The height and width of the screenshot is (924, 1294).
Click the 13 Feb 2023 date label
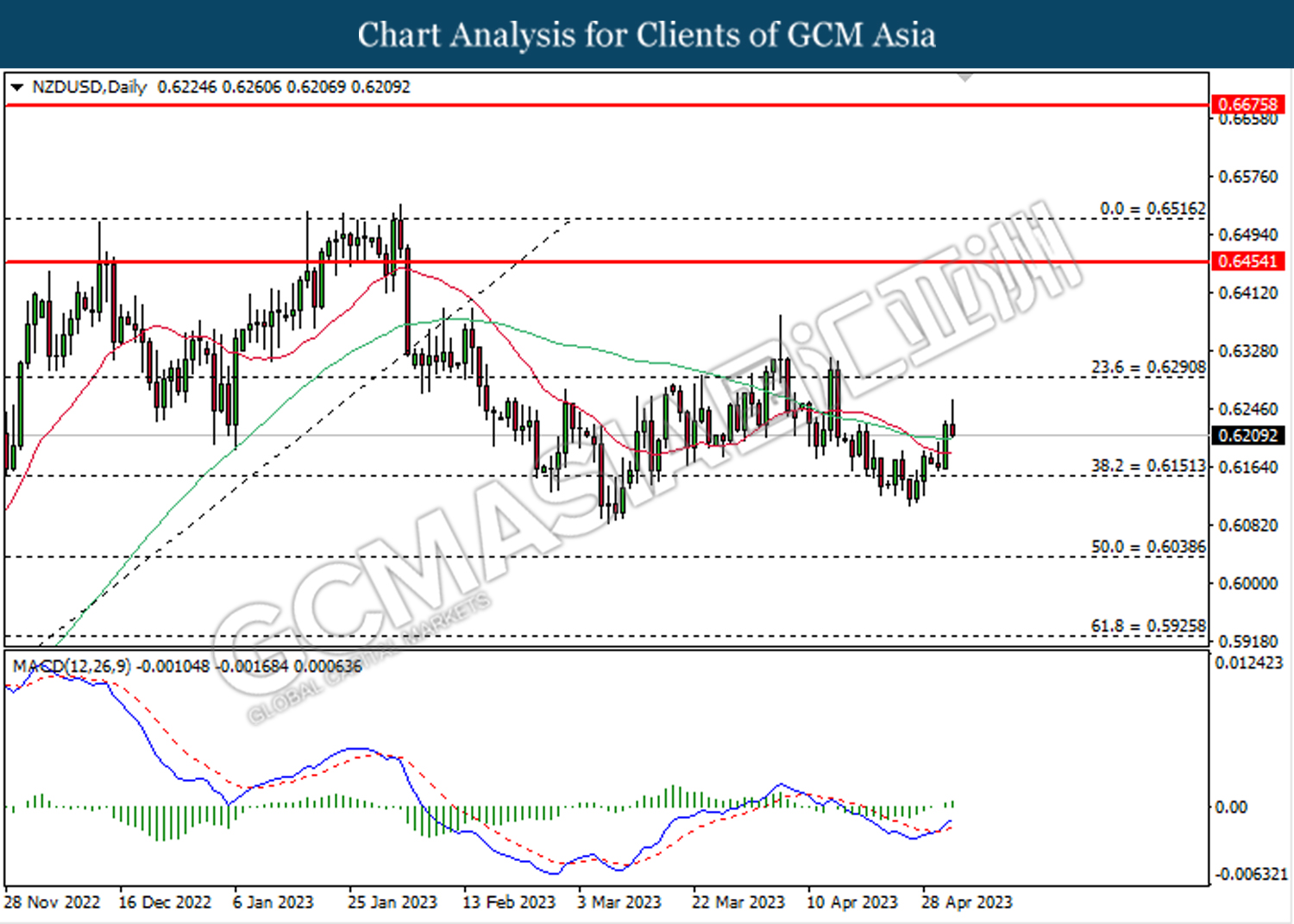point(509,902)
